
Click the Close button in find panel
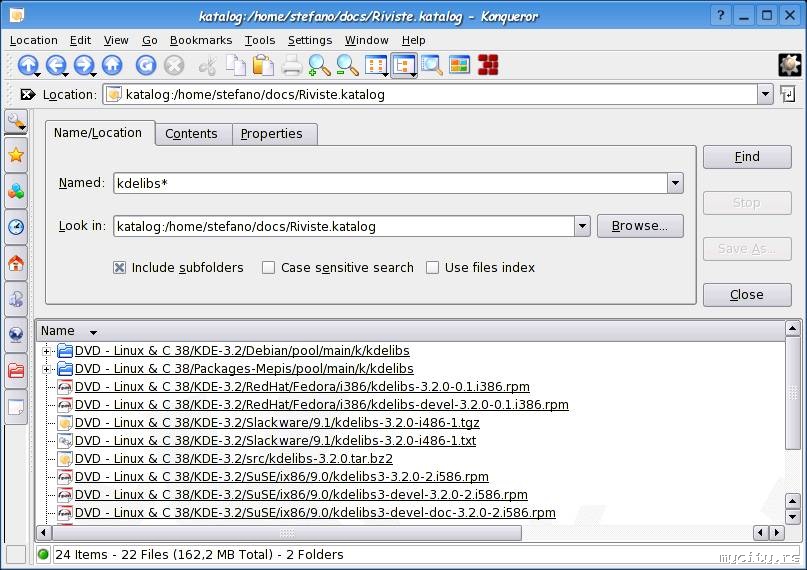click(x=747, y=295)
